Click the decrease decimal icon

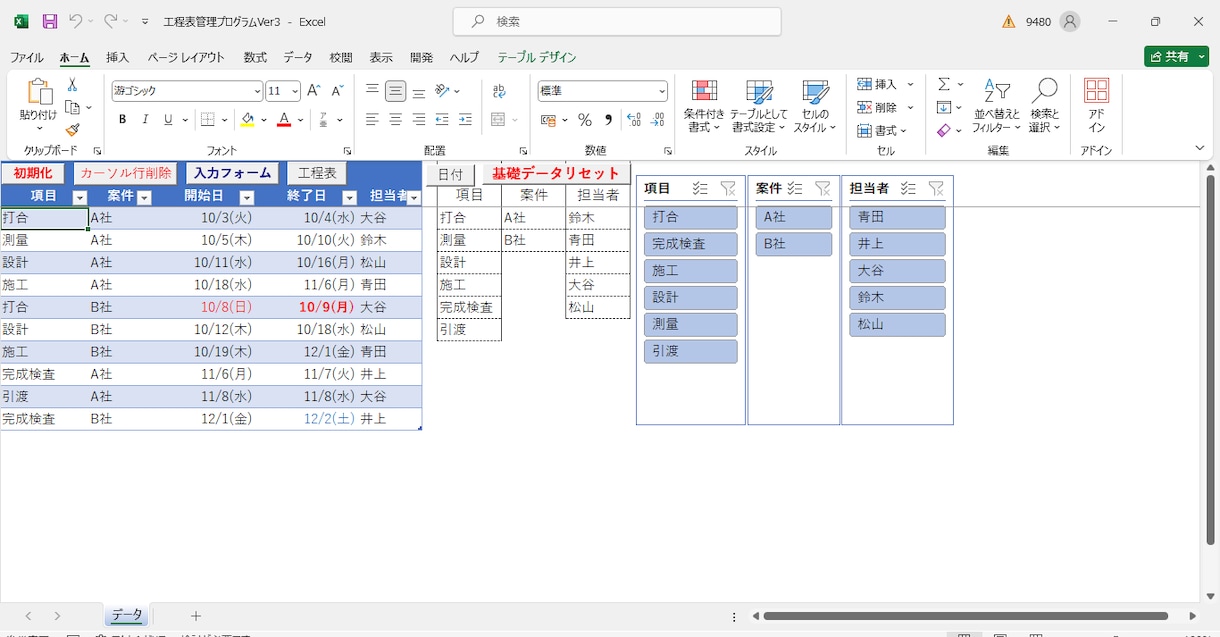click(x=657, y=120)
